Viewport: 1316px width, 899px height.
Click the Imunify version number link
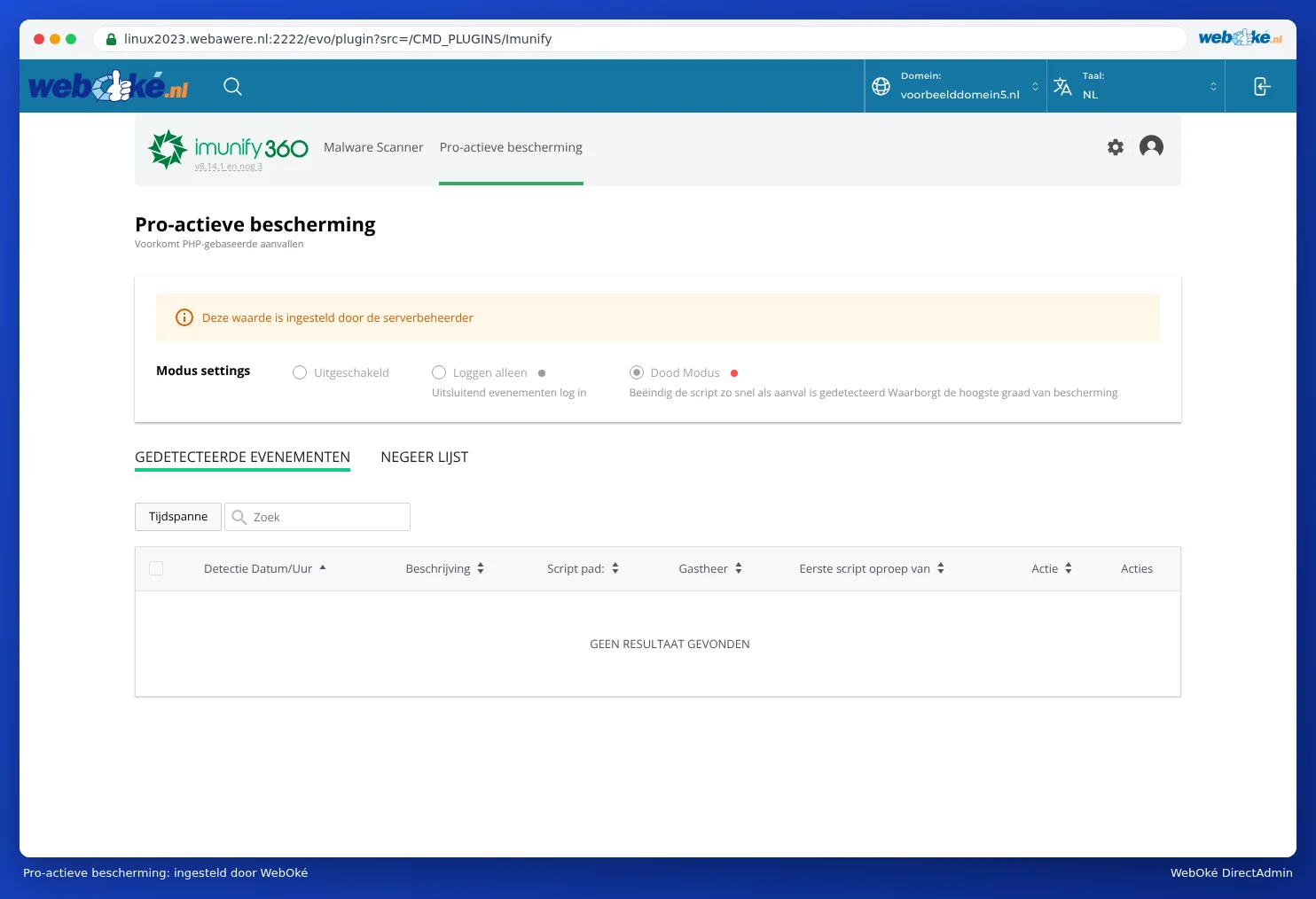pyautogui.click(x=229, y=167)
